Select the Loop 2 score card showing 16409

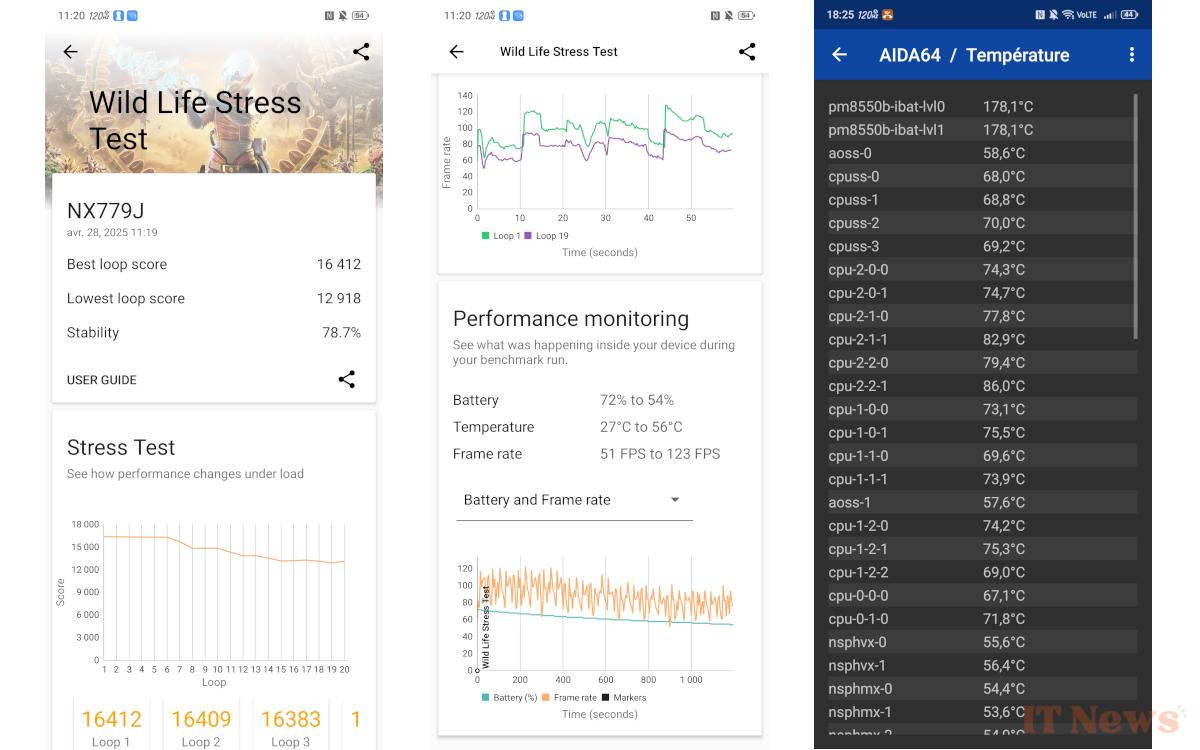point(201,725)
